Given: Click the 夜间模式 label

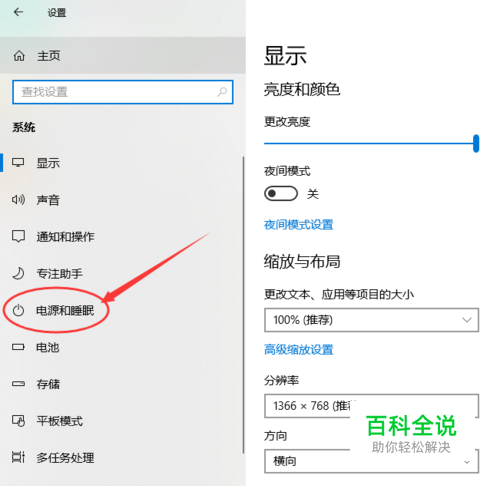Looking at the screenshot, I should pos(287,171).
